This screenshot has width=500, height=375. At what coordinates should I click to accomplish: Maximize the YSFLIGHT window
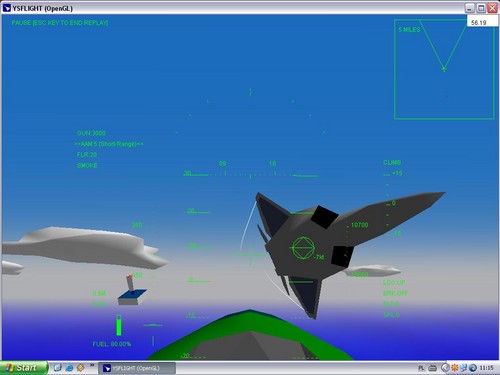tap(481, 8)
